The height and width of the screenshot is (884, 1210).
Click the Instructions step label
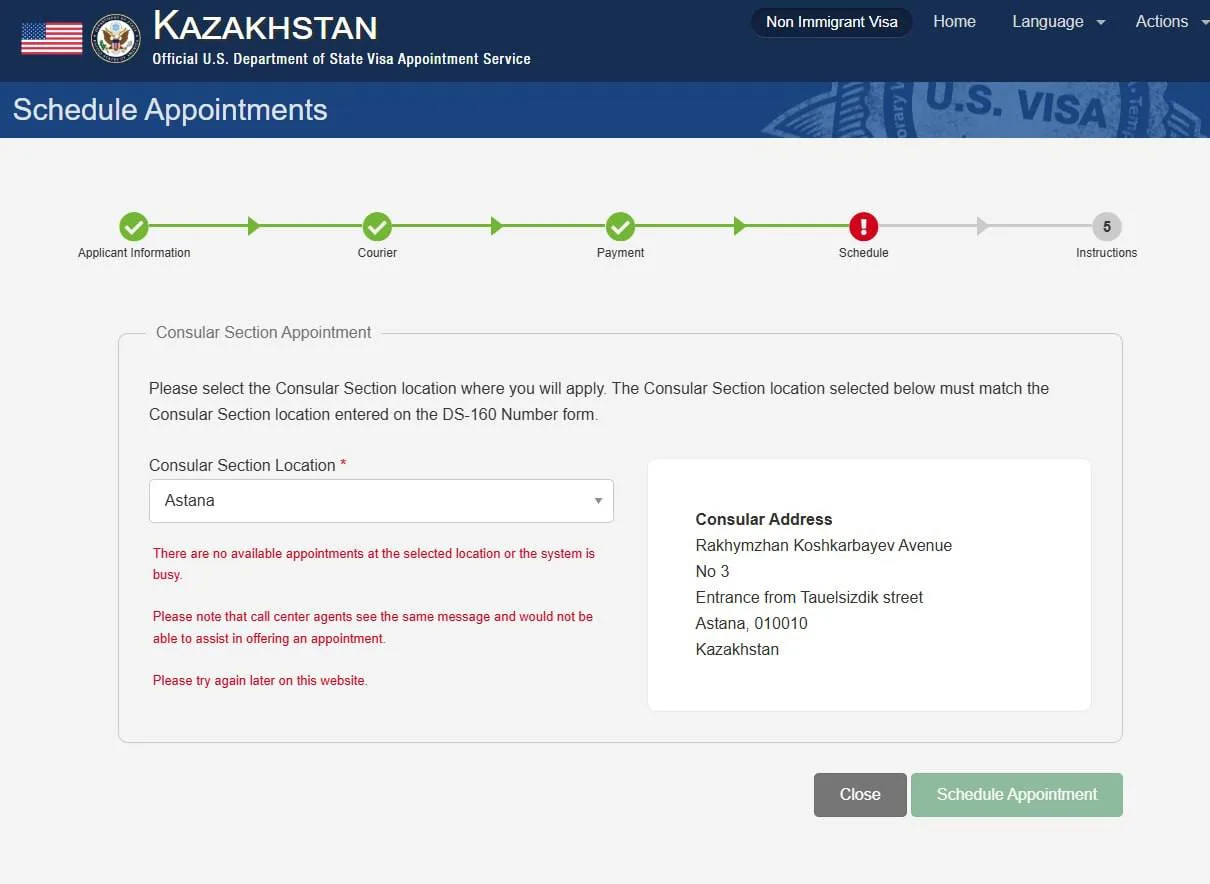[1106, 253]
